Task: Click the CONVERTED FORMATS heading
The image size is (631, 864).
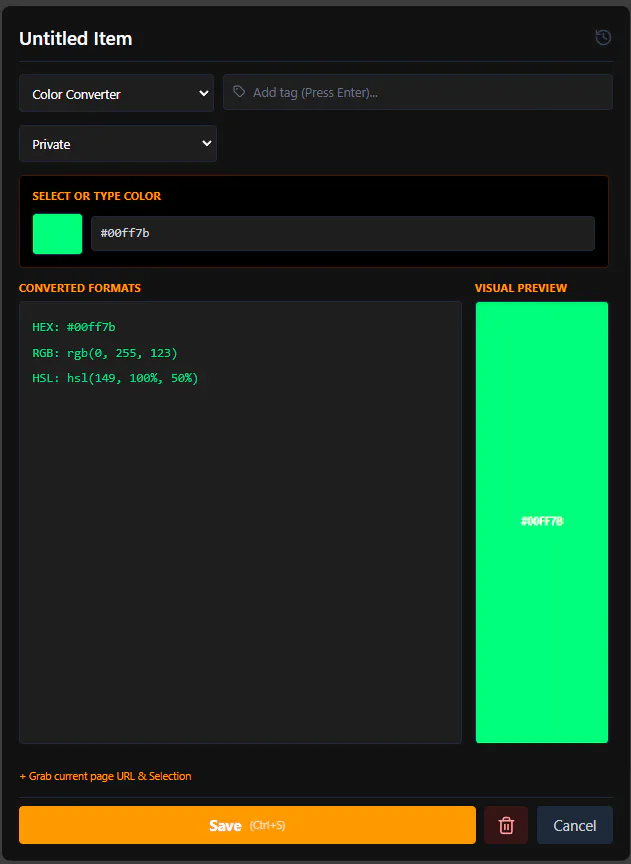Action: (x=80, y=288)
